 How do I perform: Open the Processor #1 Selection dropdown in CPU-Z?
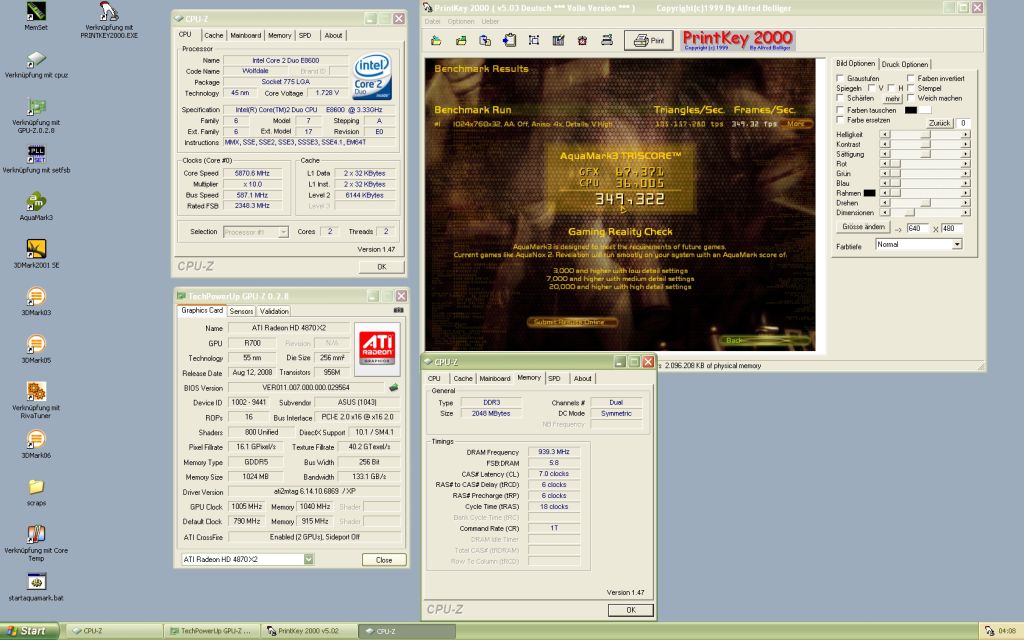point(283,232)
